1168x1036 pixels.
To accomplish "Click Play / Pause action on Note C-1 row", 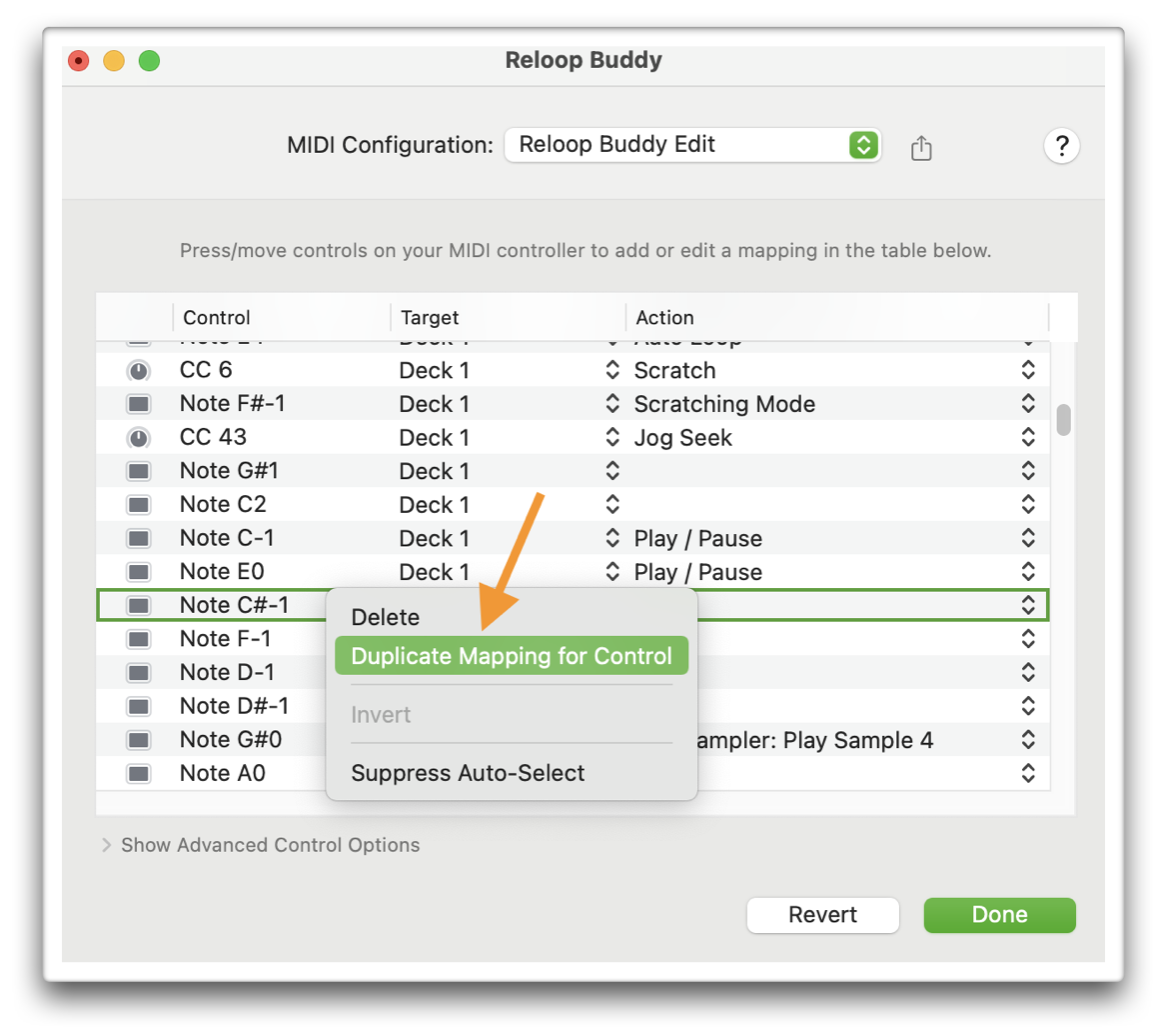I will pos(698,538).
